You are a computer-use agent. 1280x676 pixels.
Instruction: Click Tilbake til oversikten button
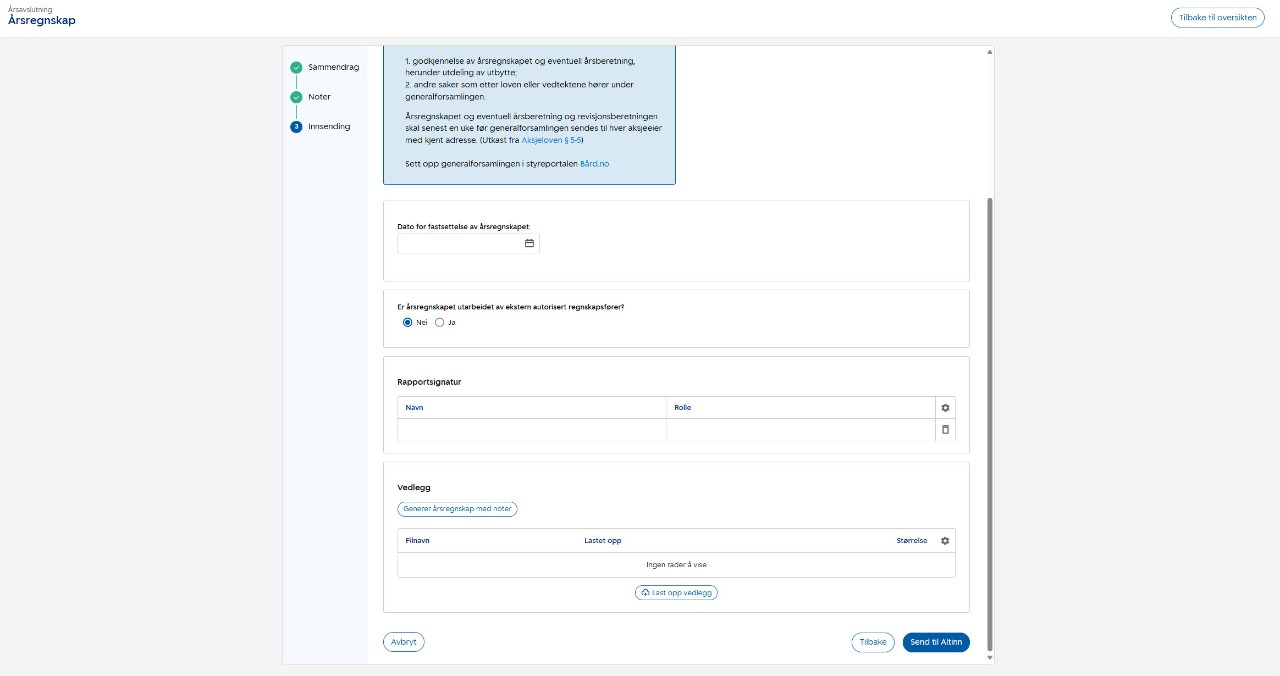[x=1217, y=17]
